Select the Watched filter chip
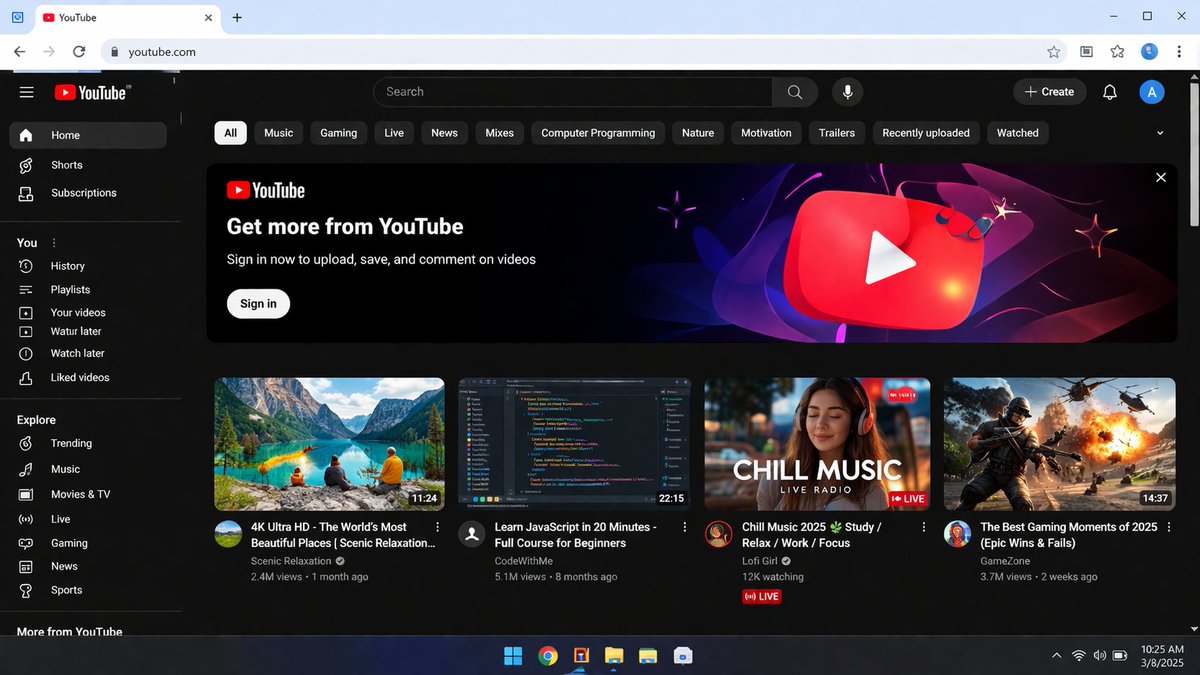The width and height of the screenshot is (1200, 675). coord(1018,133)
